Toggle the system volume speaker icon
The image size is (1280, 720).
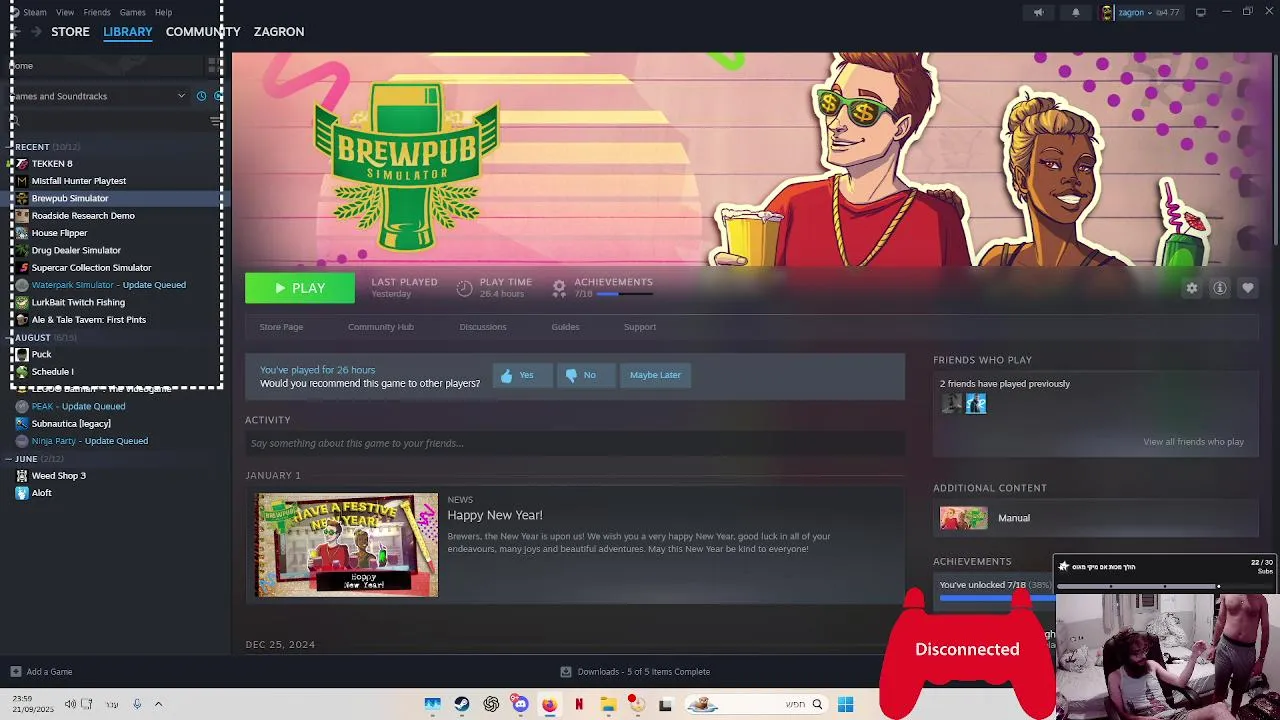pos(70,704)
